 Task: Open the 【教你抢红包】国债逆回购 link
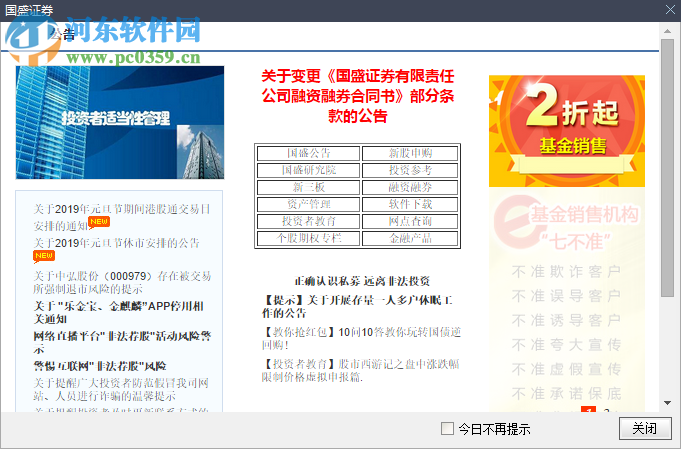361,338
